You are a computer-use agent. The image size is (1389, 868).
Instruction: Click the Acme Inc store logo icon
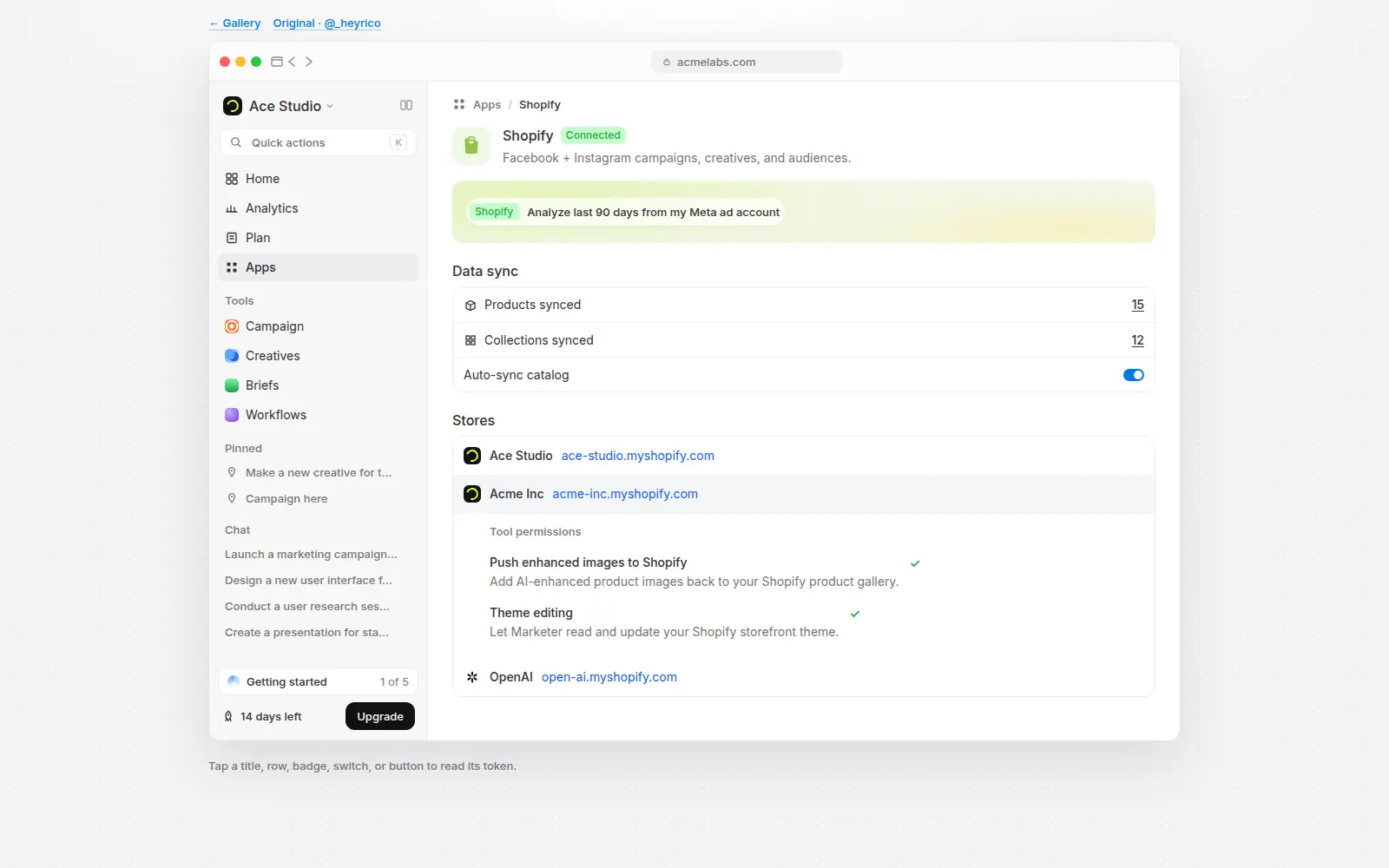coord(472,494)
